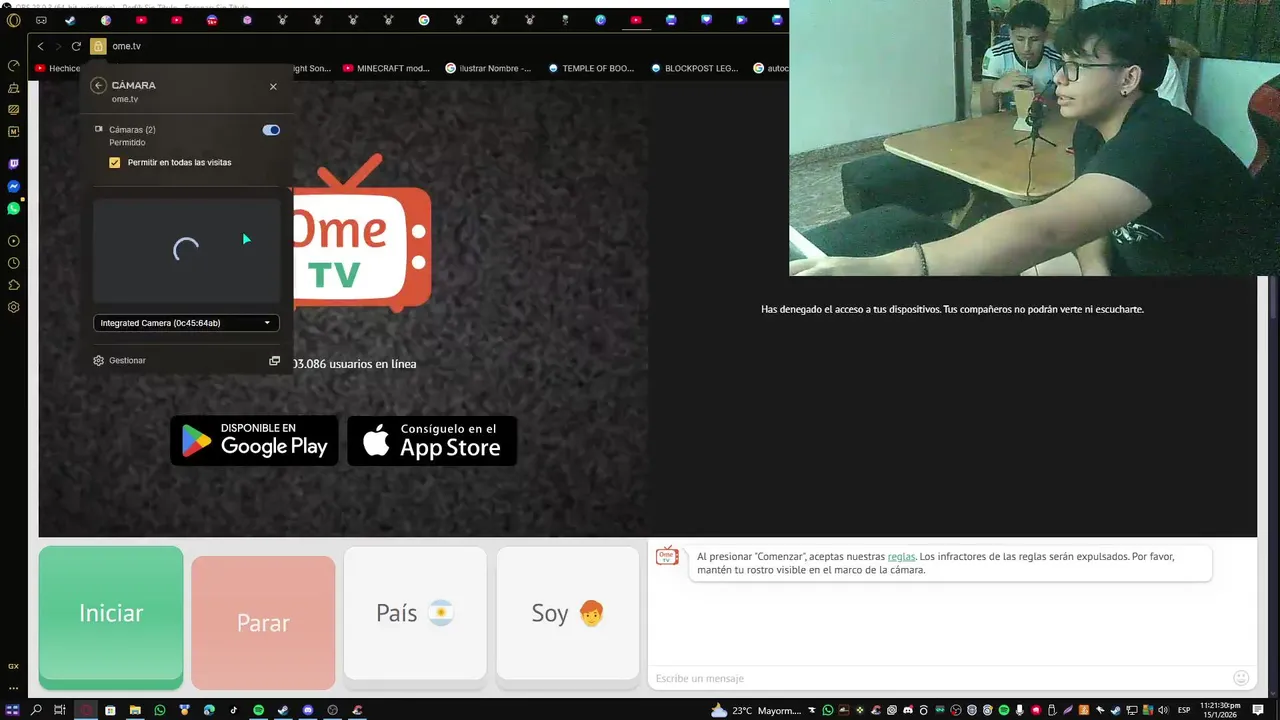1280x720 pixels.
Task: Open WhatsApp in the browser sidebar
Action: [x=14, y=209]
